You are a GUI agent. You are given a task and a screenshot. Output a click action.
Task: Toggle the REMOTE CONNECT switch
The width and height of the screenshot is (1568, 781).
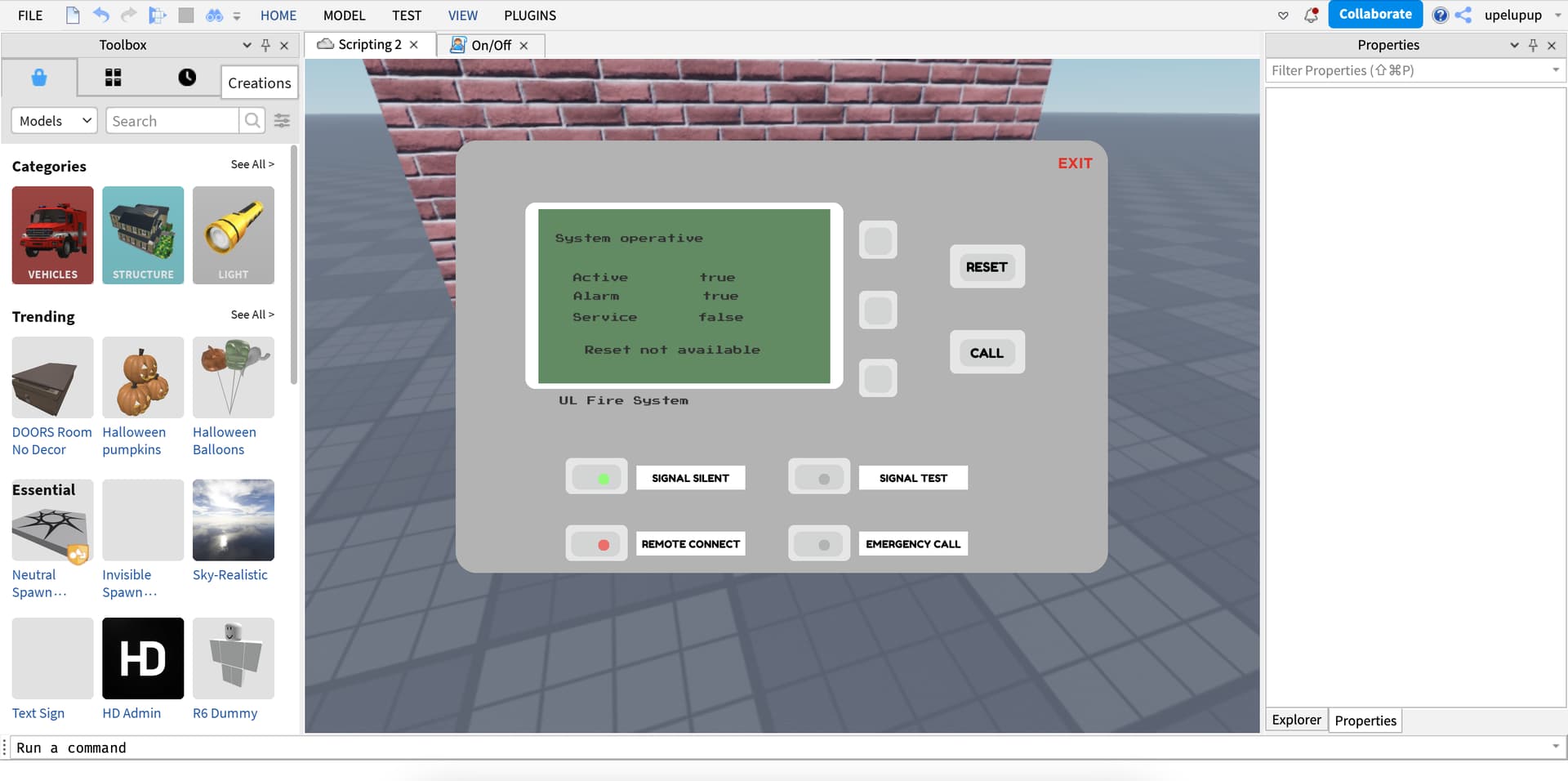[596, 544]
